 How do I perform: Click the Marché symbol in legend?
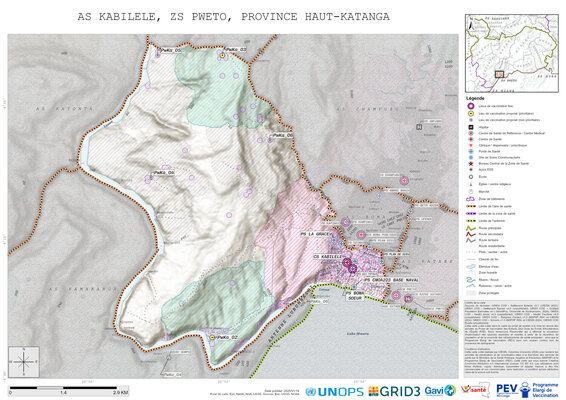pos(471,192)
